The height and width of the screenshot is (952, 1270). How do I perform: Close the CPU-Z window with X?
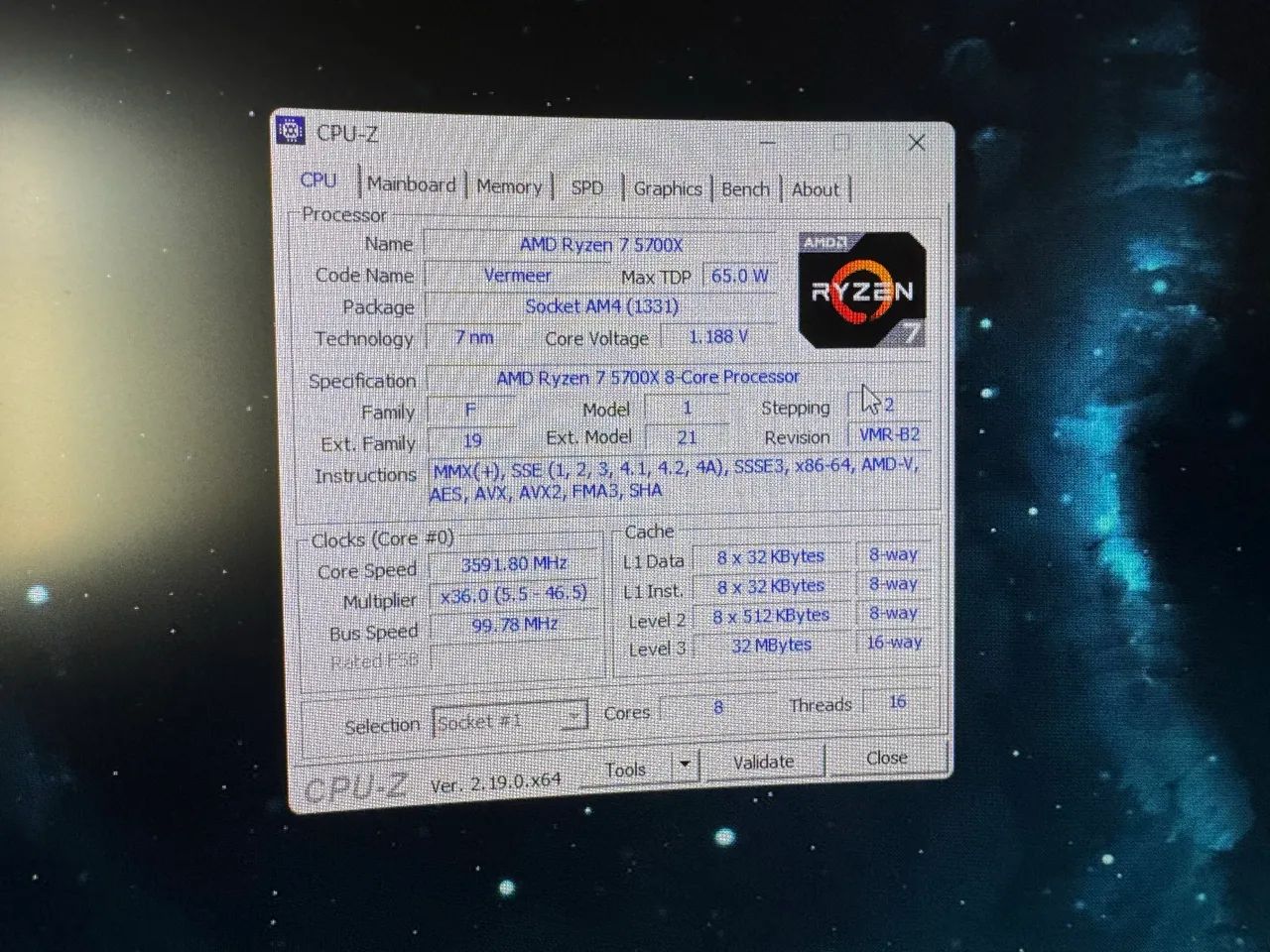917,143
